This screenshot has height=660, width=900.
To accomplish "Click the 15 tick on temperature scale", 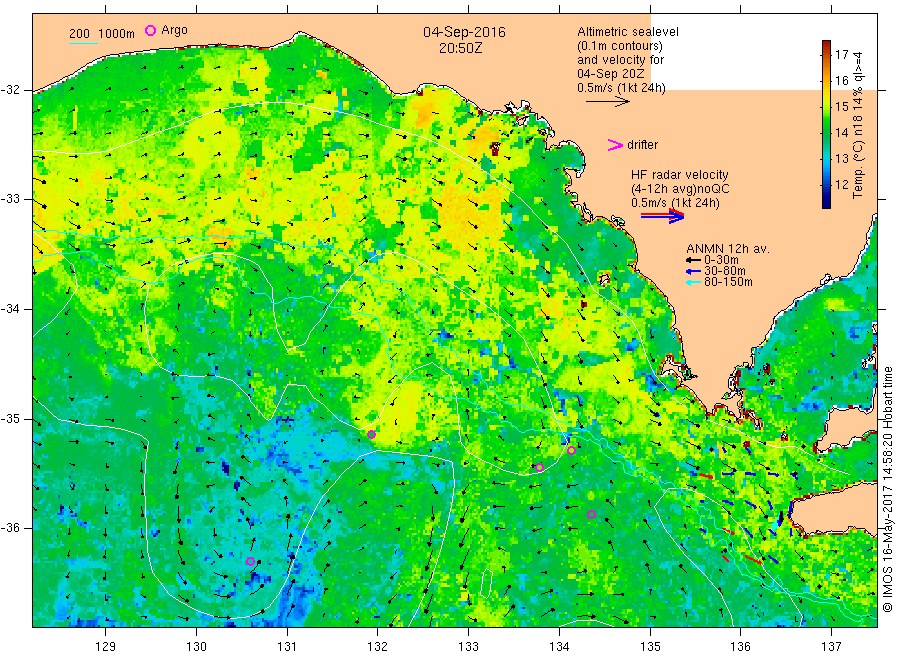I will click(841, 107).
